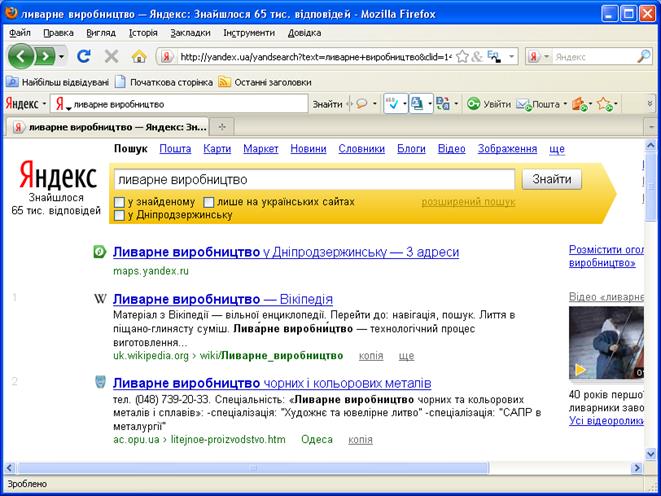Stop page loading with the X icon

tap(111, 56)
